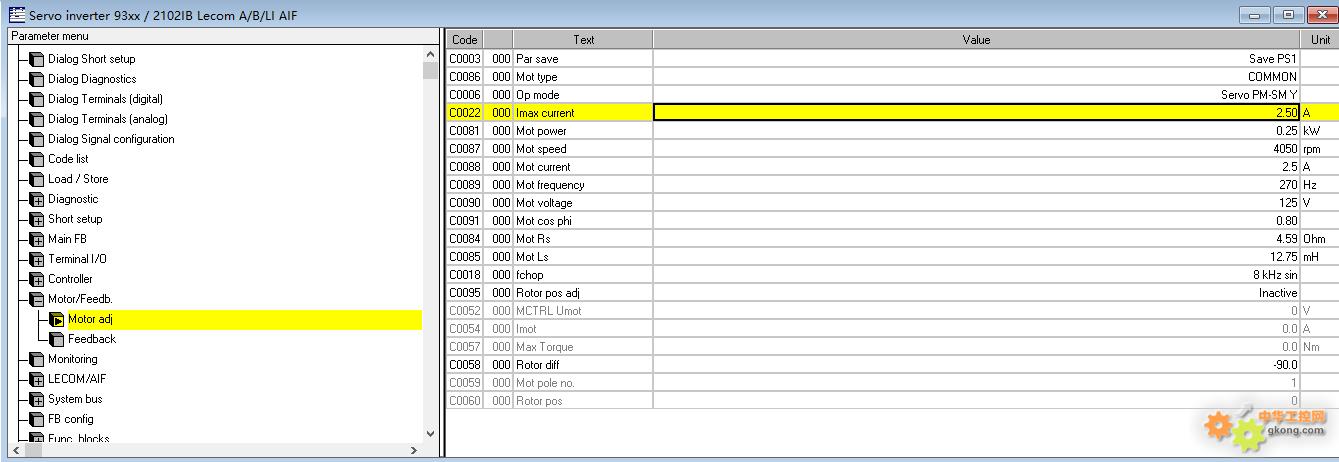This screenshot has height=462, width=1339.
Task: Open Dialog Signal configuration entry
Action: coord(111,139)
